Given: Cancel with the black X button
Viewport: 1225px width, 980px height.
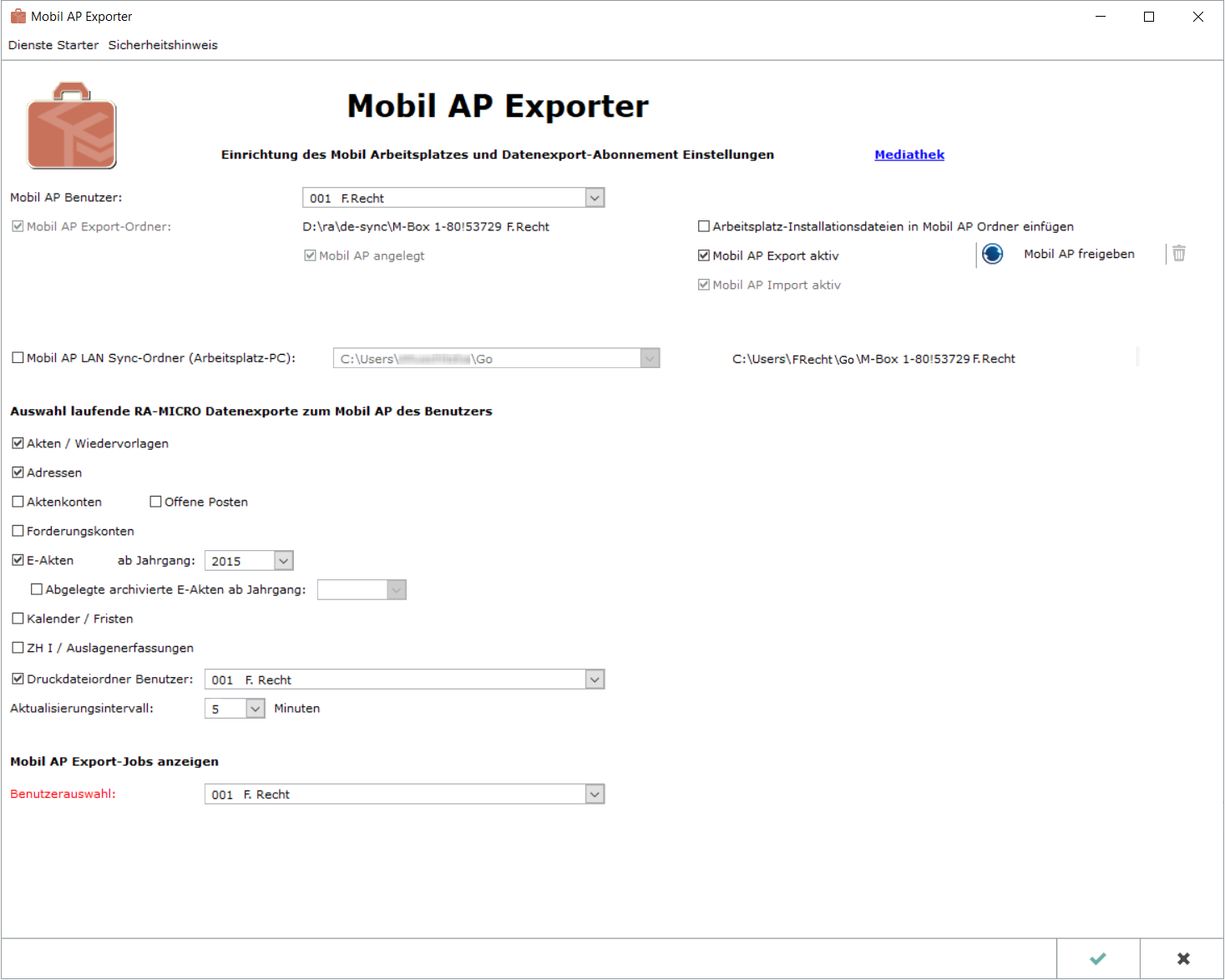Looking at the screenshot, I should tap(1182, 958).
